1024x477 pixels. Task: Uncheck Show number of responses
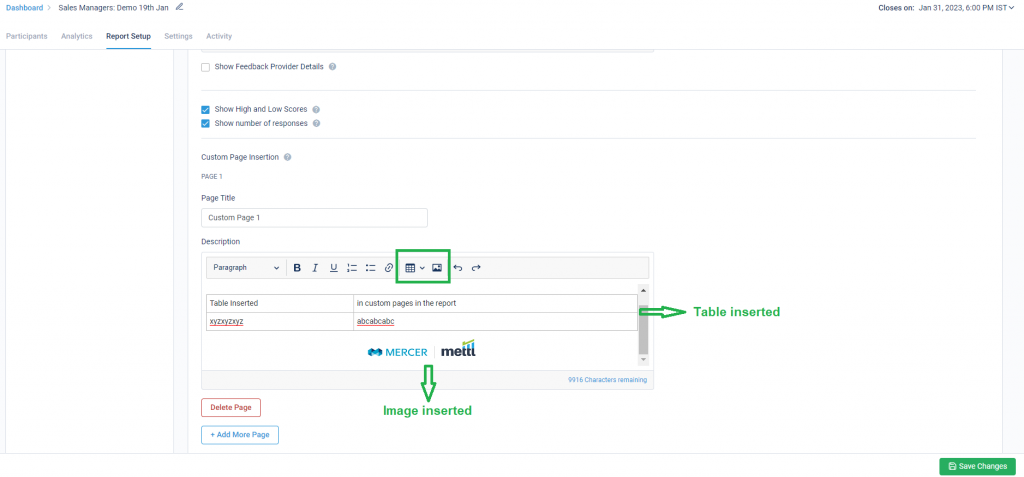pyautogui.click(x=206, y=124)
